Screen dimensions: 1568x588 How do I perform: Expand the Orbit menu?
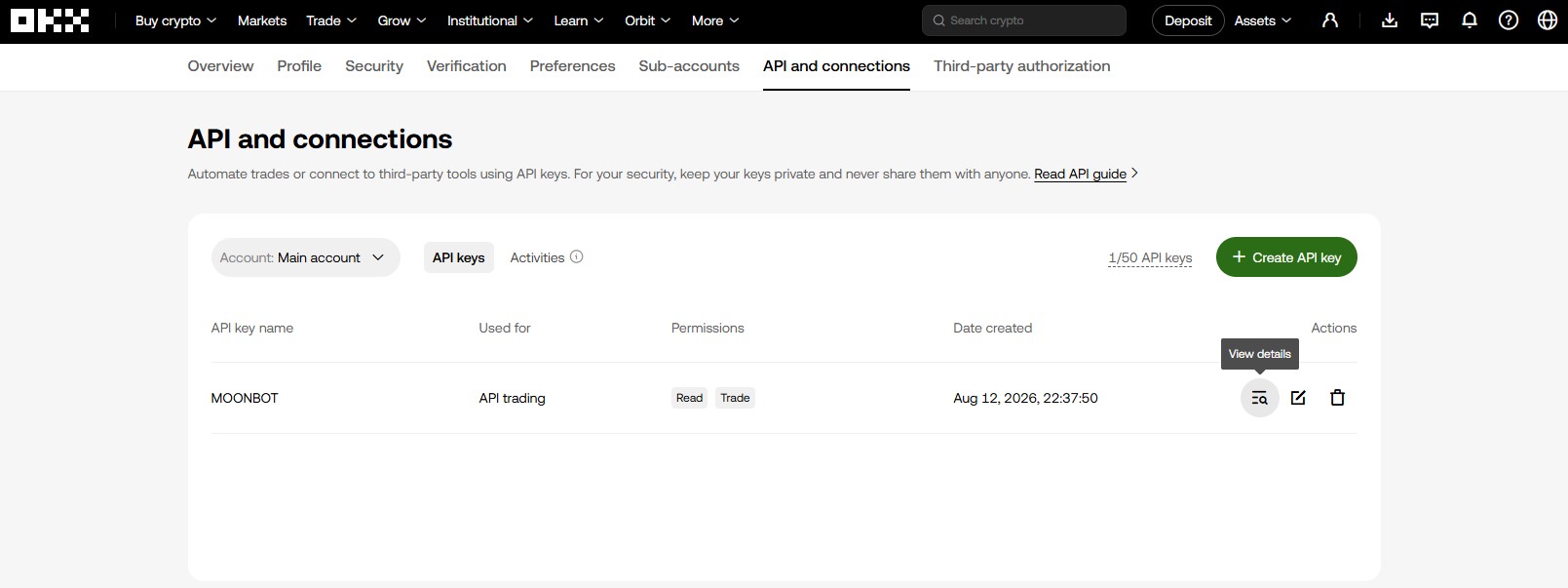[x=648, y=20]
